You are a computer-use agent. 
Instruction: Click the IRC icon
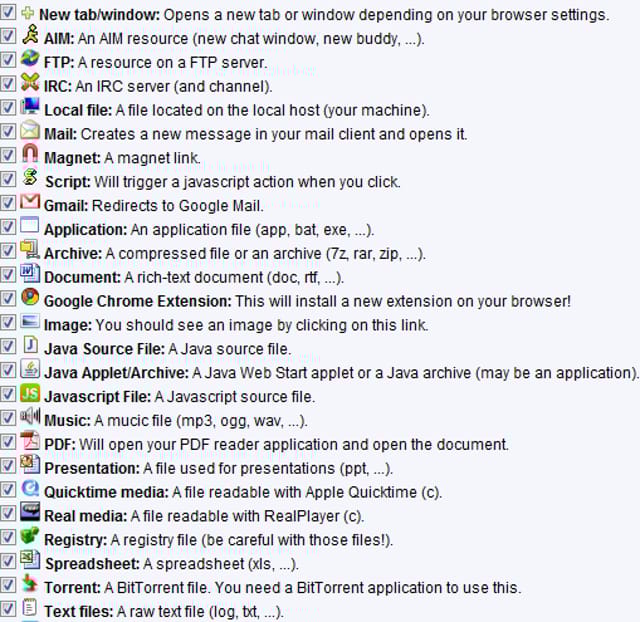(x=30, y=82)
